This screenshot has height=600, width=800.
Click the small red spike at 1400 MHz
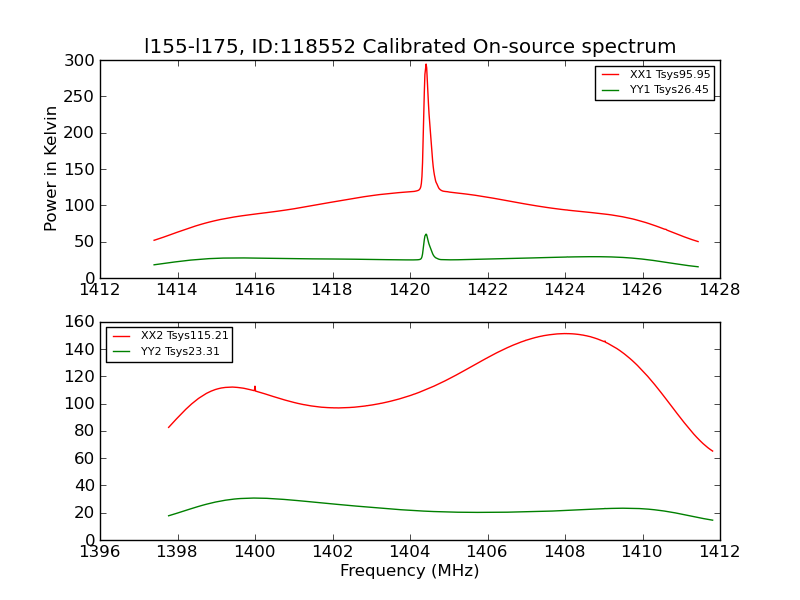[x=255, y=387]
